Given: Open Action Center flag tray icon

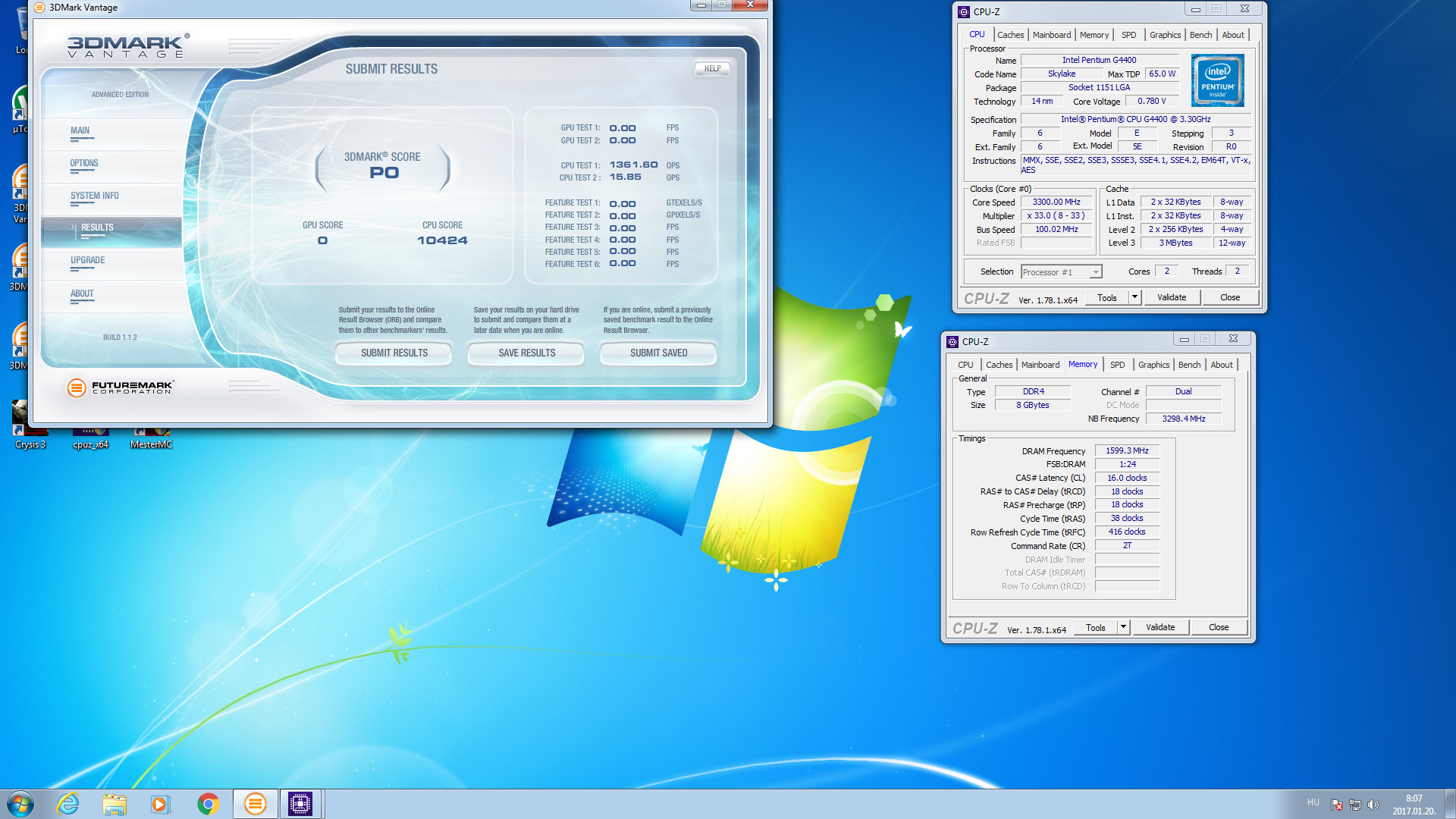Looking at the screenshot, I should [x=1337, y=805].
